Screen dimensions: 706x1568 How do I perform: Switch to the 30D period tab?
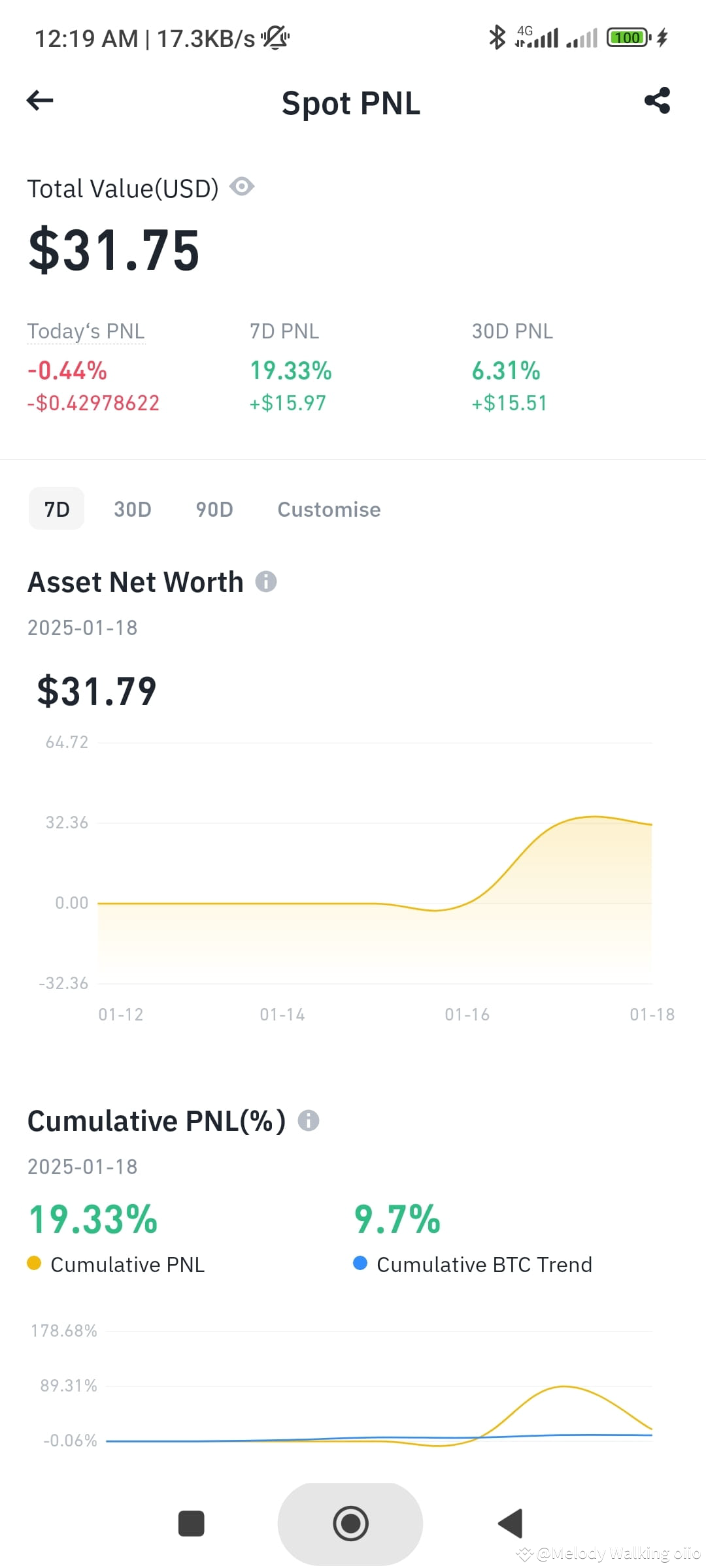tap(133, 509)
